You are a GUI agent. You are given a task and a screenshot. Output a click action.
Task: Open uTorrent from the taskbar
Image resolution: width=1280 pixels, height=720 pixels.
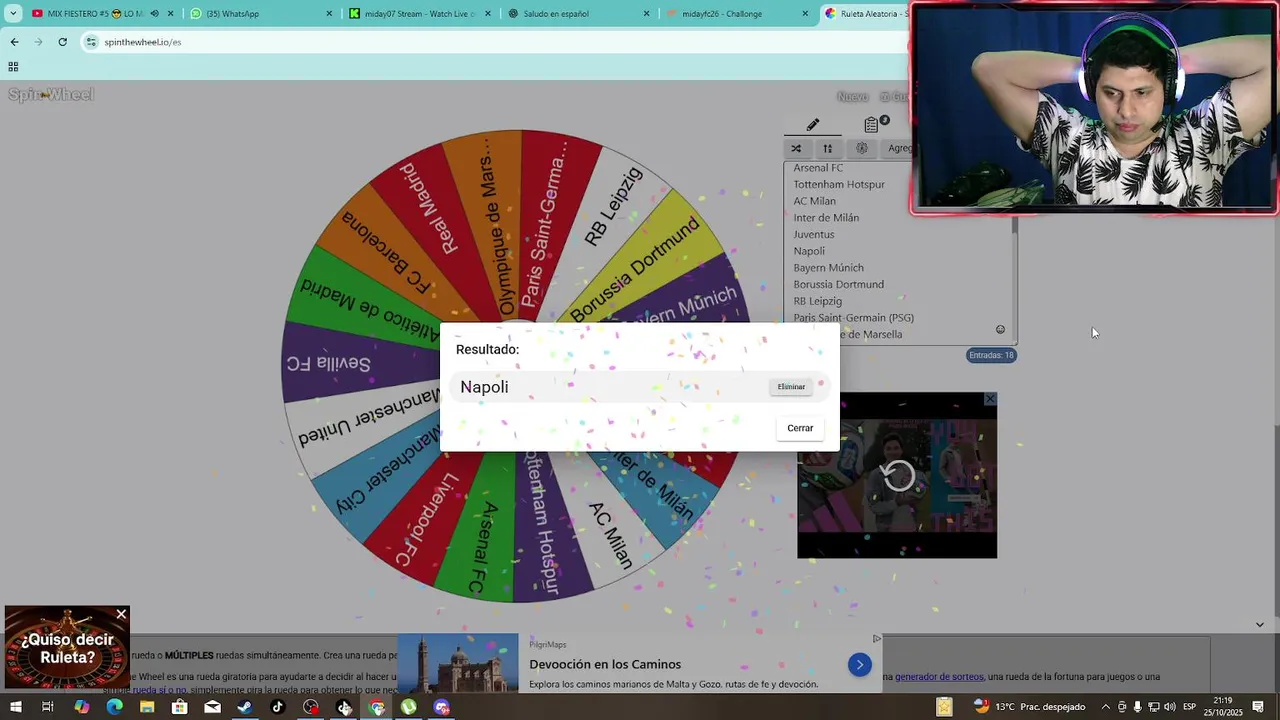(409, 707)
